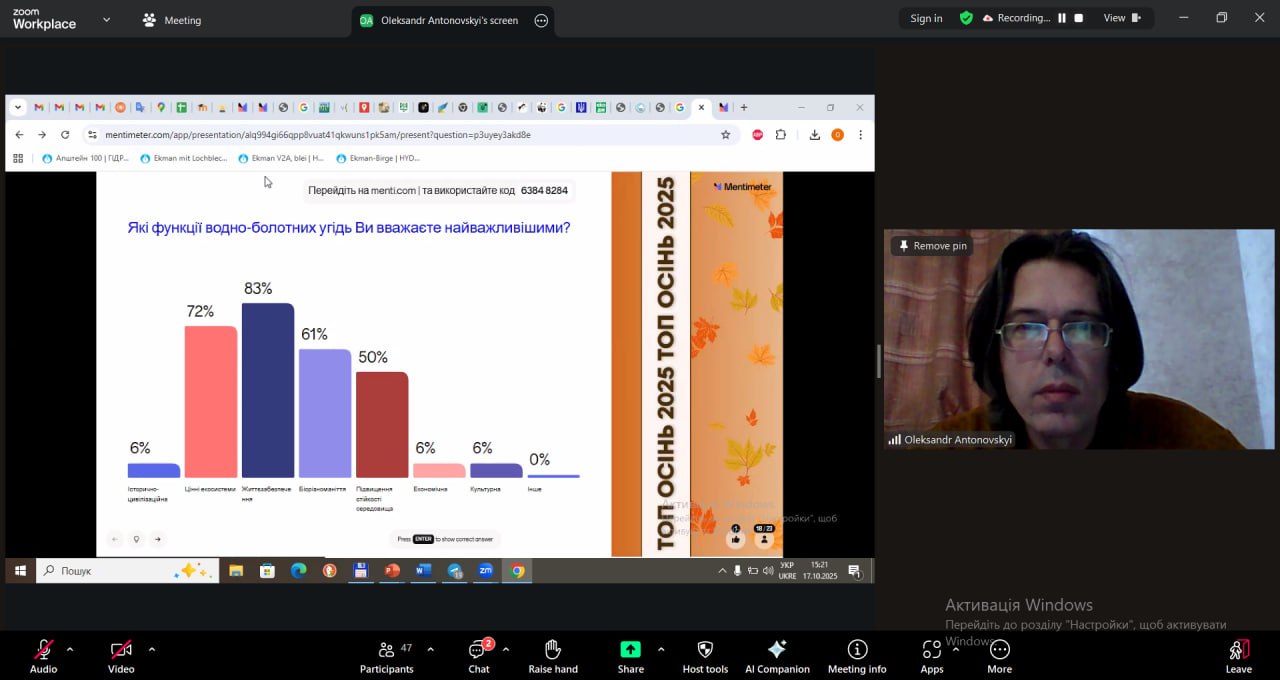Open Host tools
Viewport: 1280px width, 680px height.
click(705, 656)
